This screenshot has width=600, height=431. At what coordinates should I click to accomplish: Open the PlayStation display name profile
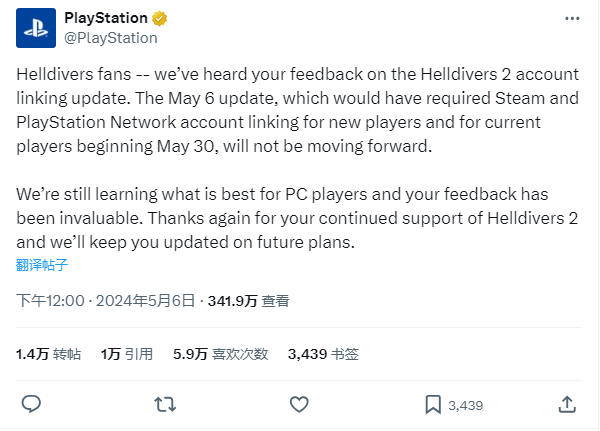pyautogui.click(x=106, y=18)
